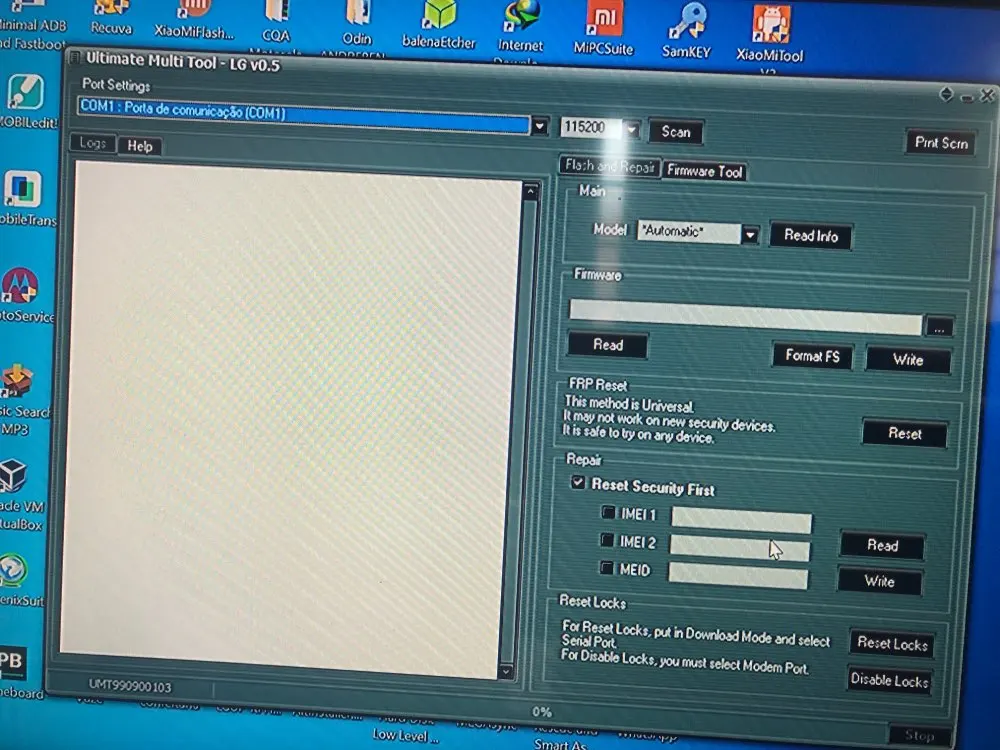
Task: Click the Firmware Write button
Action: [908, 360]
